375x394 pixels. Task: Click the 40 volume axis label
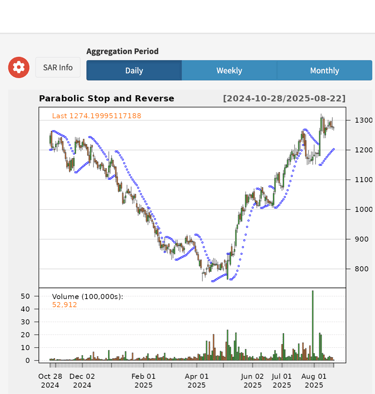25,309
